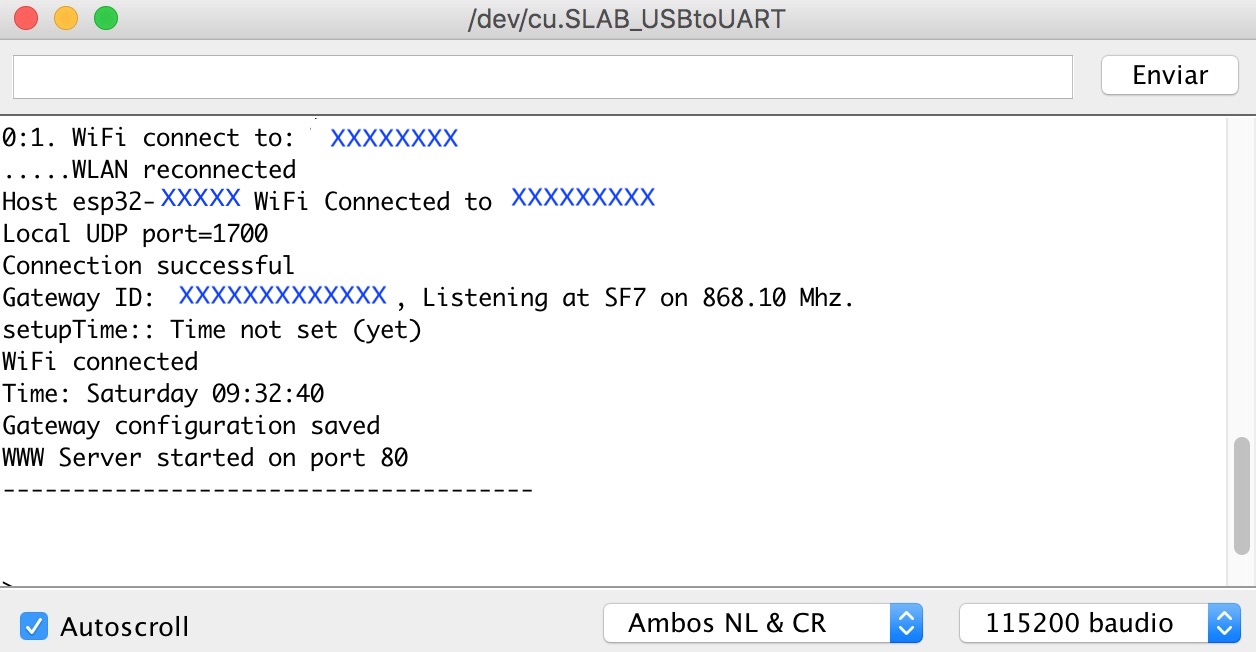This screenshot has width=1256, height=652.
Task: Select the "Gateway configuration saved" line
Action: pyautogui.click(x=191, y=426)
